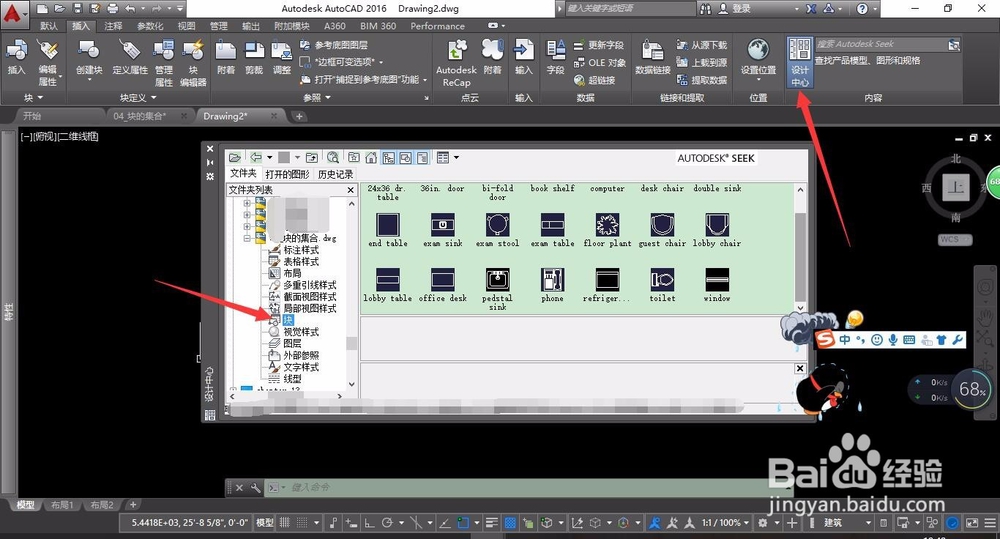
Task: Switch to the View (视图) ribbon tab
Action: (x=186, y=26)
